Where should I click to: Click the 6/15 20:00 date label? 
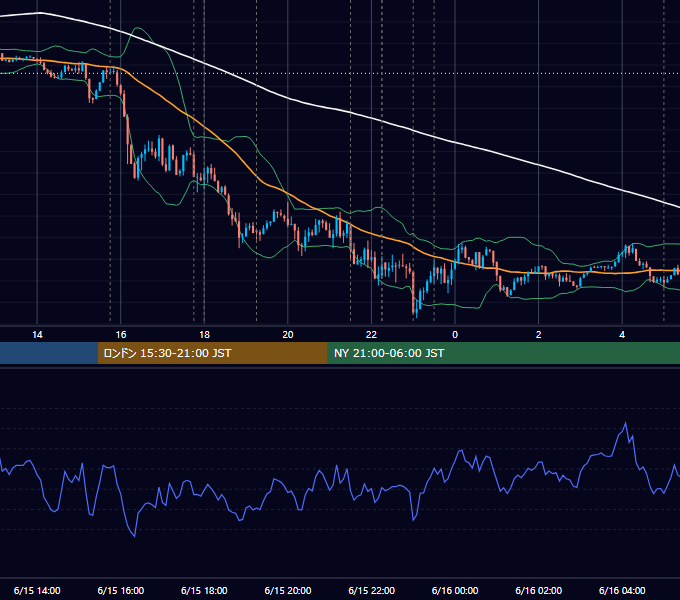click(288, 590)
